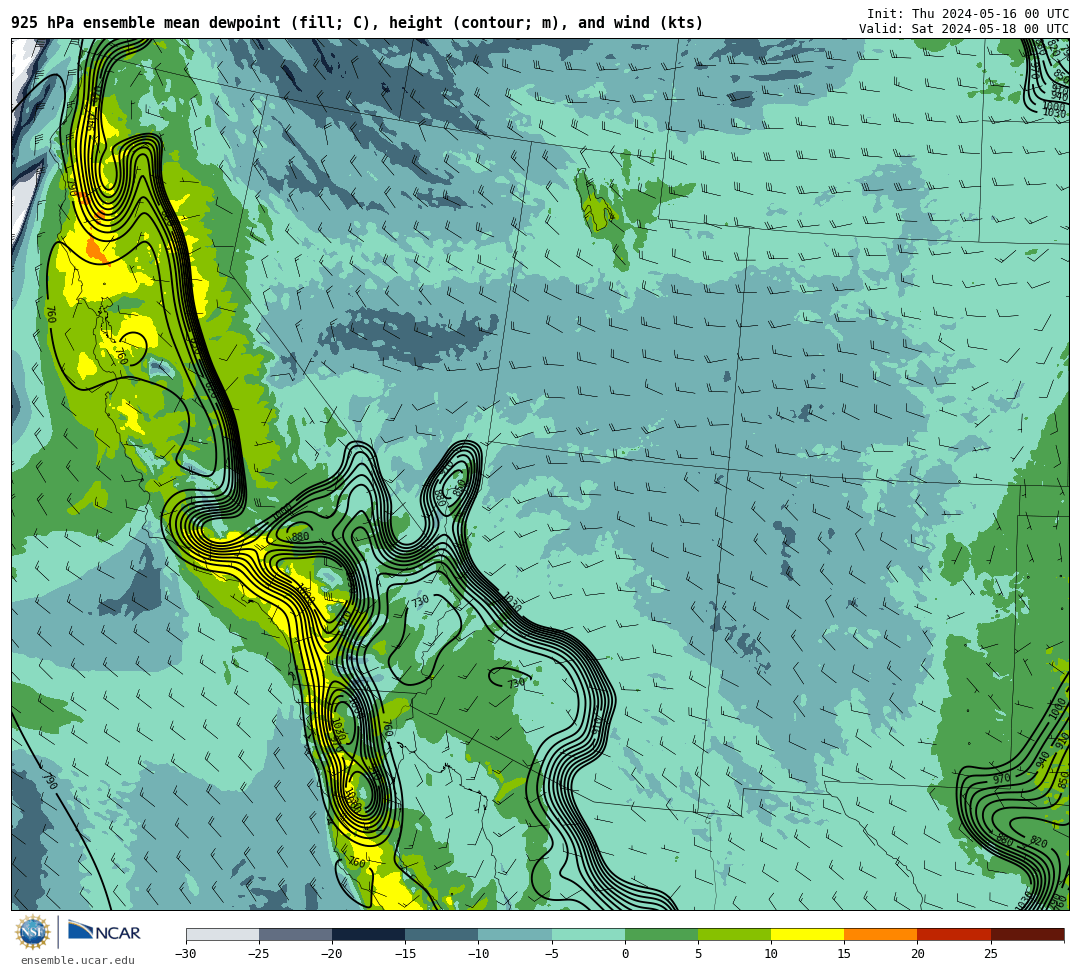The height and width of the screenshot is (973, 1080).
Task: Click the NSF logo
Action: (x=33, y=932)
